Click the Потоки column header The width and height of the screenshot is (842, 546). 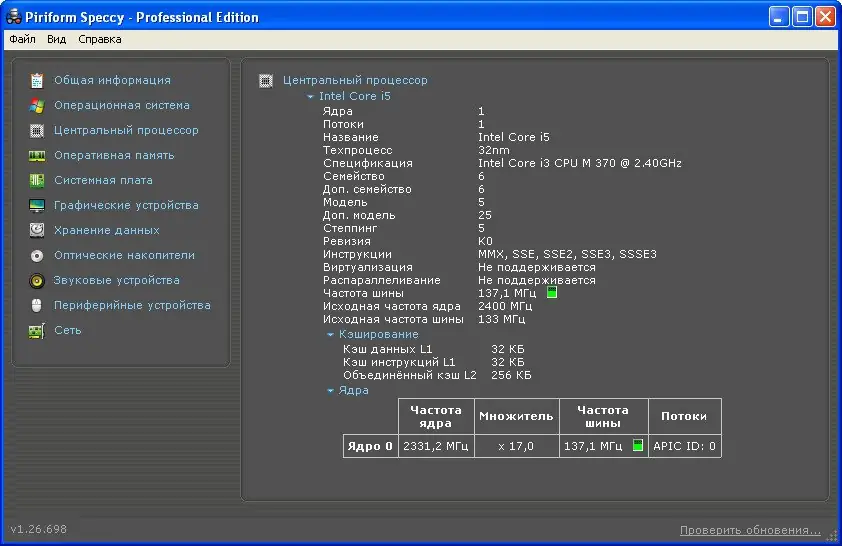[x=685, y=416]
